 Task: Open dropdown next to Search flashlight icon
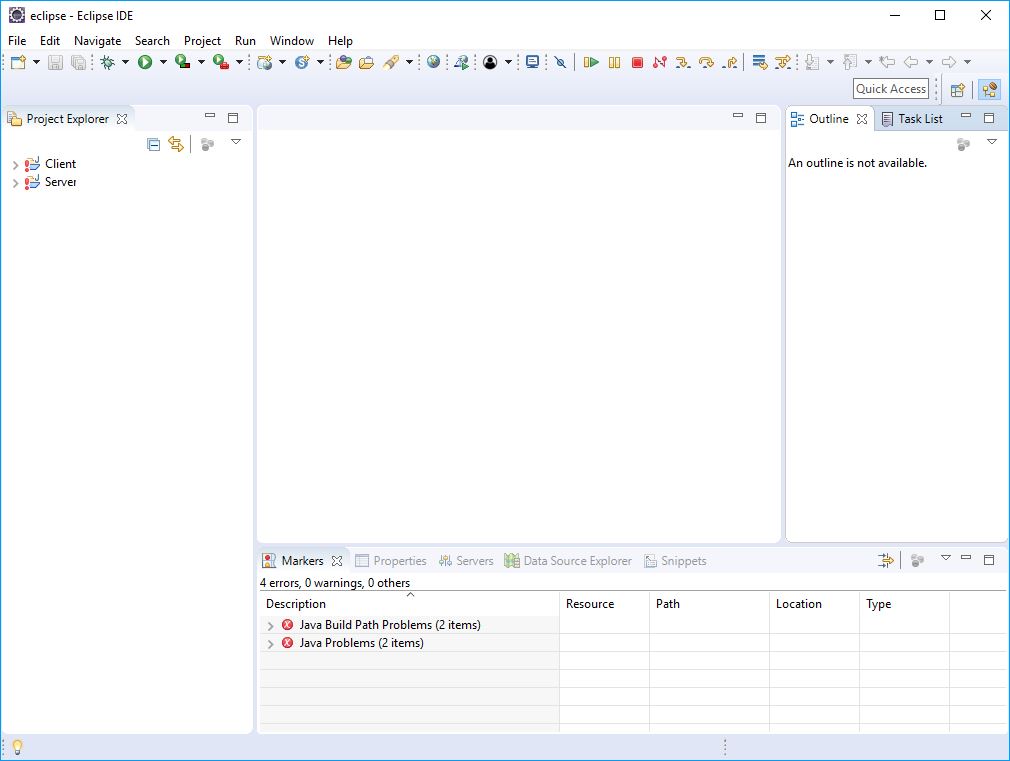(x=409, y=62)
